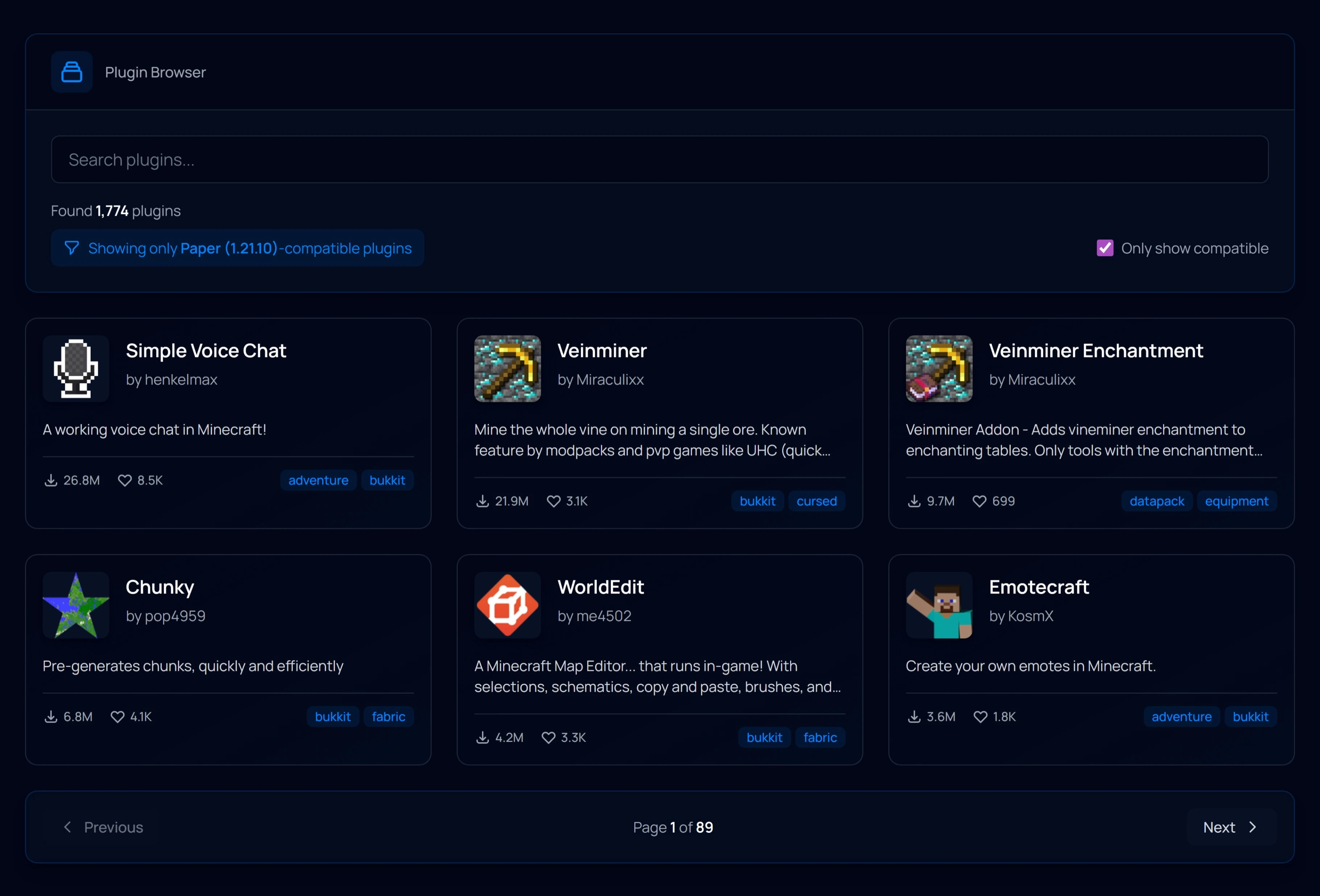Open the Simple Voice Chat microphone icon
The height and width of the screenshot is (896, 1320).
coord(75,369)
